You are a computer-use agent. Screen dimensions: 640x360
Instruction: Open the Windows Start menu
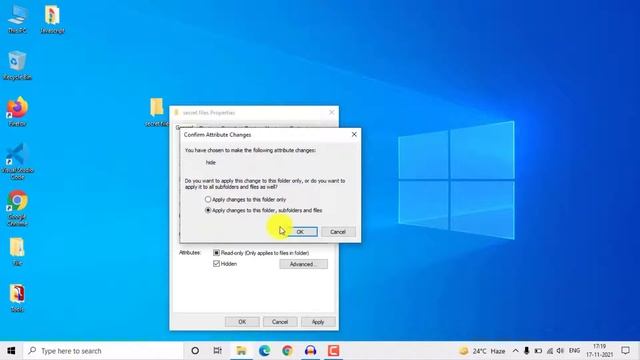pos(11,351)
